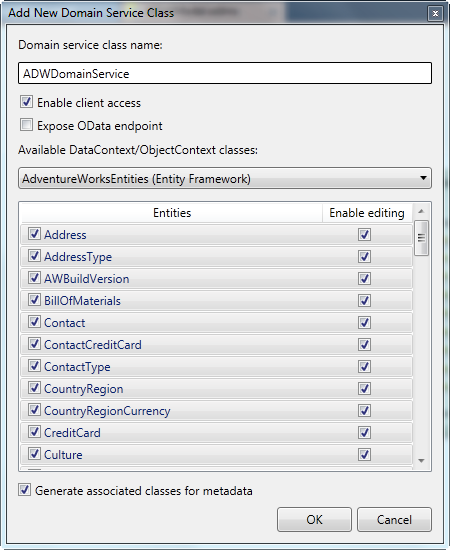
Task: Disable editing for the CreditCard row
Action: pyautogui.click(x=364, y=432)
